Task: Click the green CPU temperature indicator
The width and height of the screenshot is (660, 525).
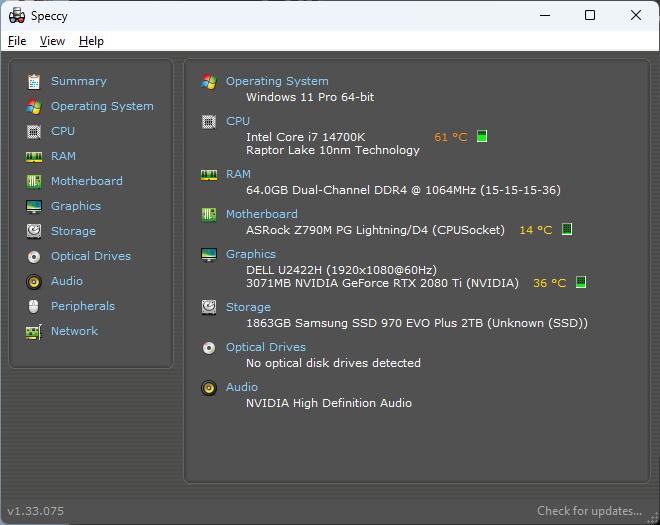Action: tap(482, 137)
